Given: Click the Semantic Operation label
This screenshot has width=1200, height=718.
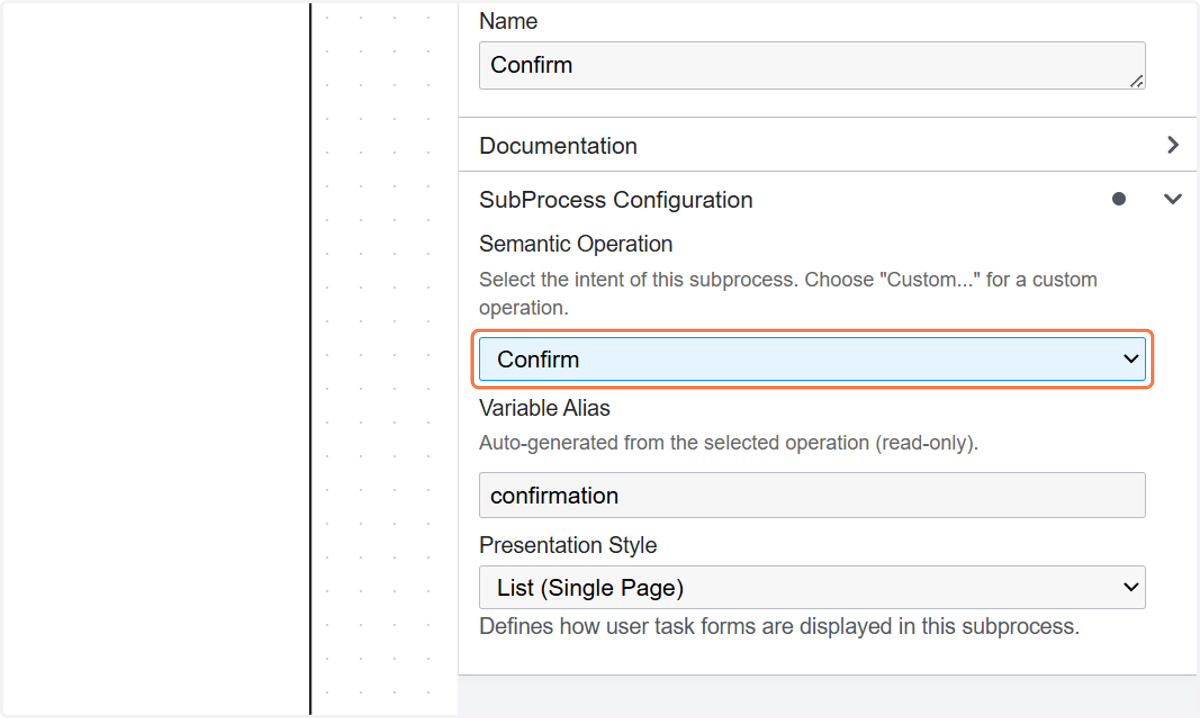Looking at the screenshot, I should (x=576, y=244).
